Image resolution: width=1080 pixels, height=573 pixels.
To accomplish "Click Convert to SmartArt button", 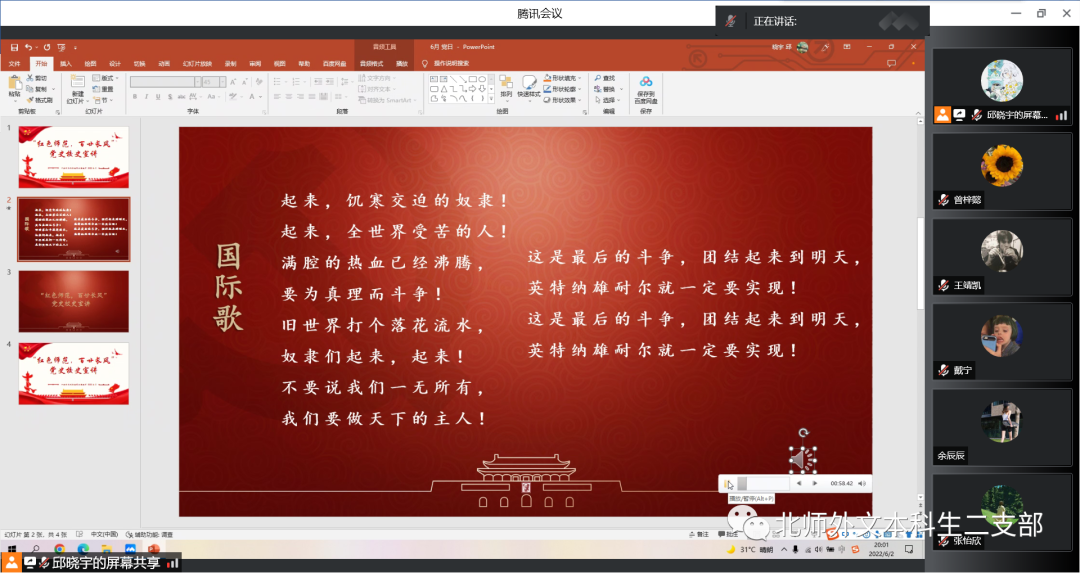I will (x=388, y=100).
